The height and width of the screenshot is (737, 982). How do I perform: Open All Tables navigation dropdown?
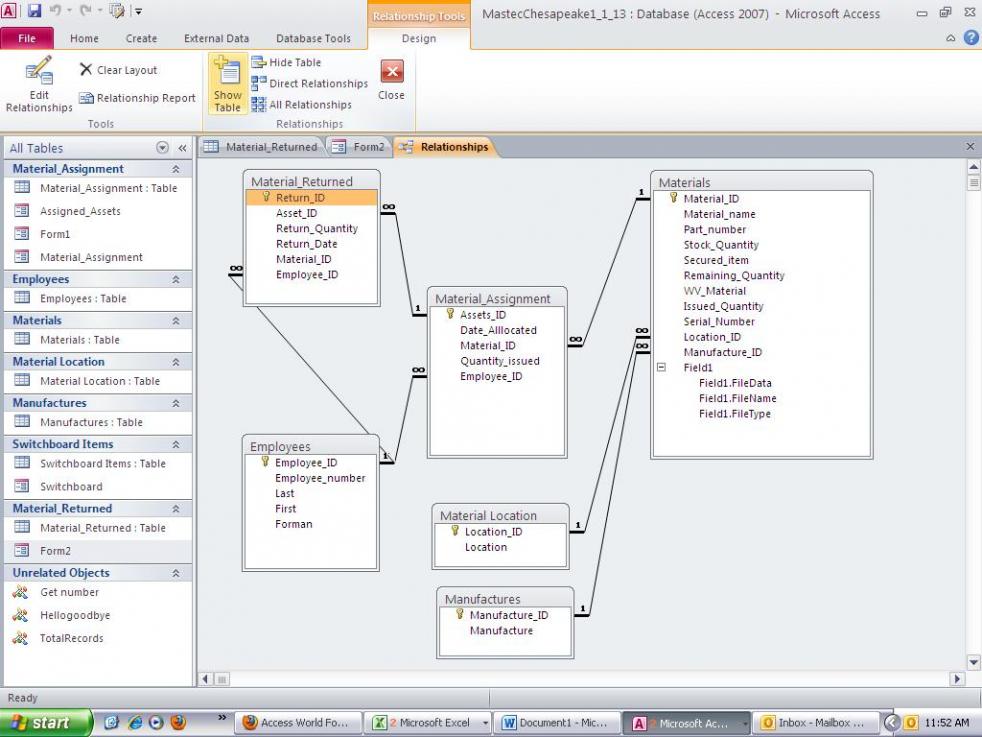tap(162, 148)
